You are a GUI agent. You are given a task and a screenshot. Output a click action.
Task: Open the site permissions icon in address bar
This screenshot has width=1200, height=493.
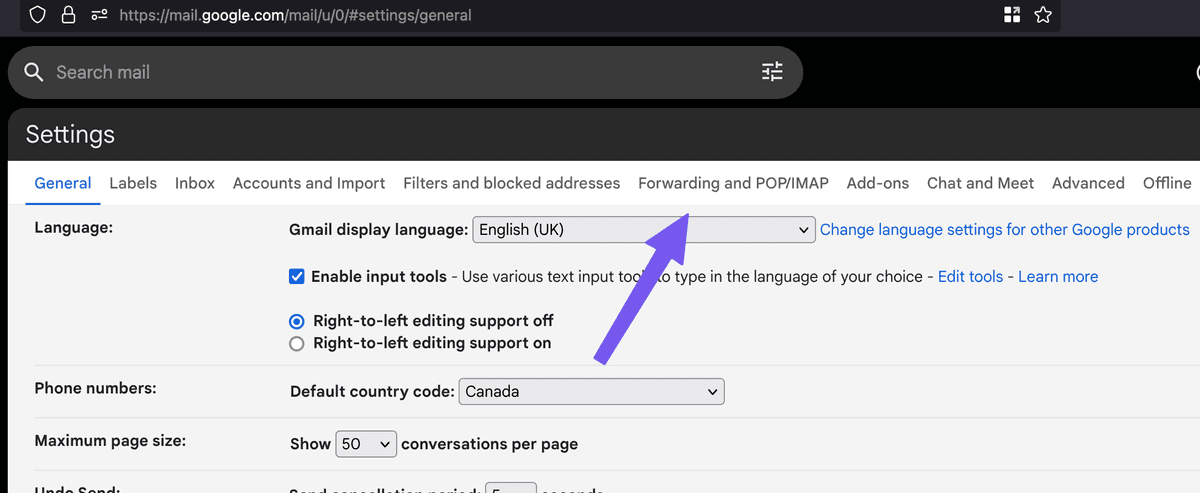point(99,15)
